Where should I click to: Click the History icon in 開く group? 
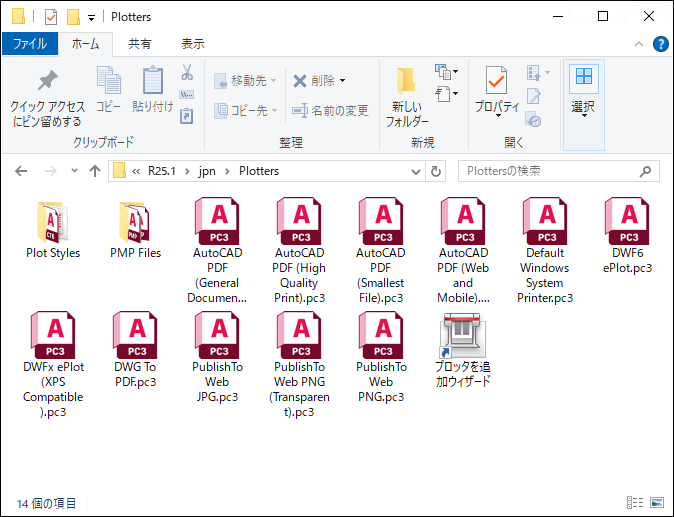pyautogui.click(x=533, y=120)
